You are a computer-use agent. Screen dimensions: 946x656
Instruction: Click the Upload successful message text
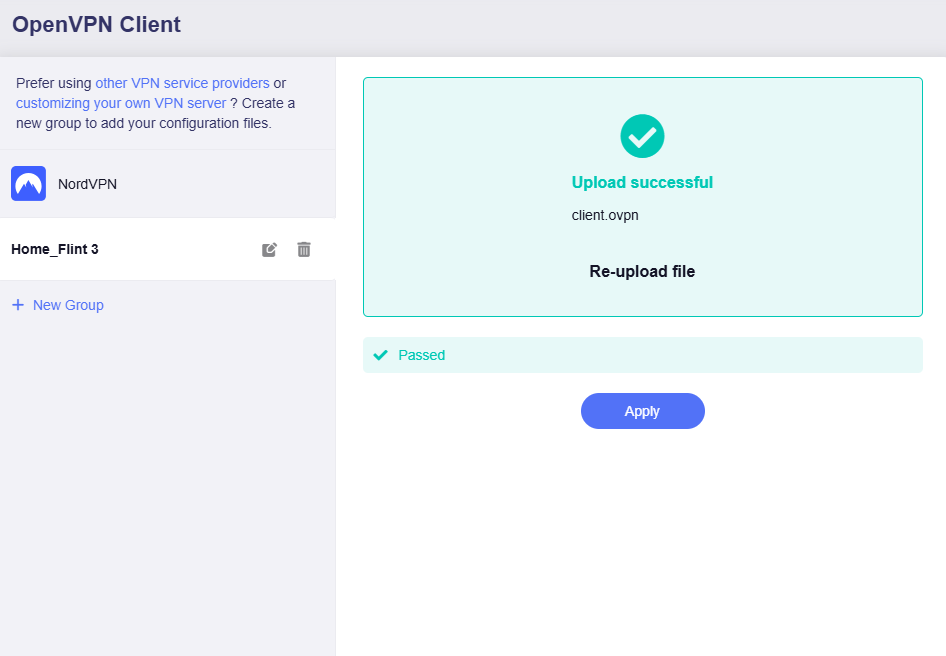click(642, 182)
